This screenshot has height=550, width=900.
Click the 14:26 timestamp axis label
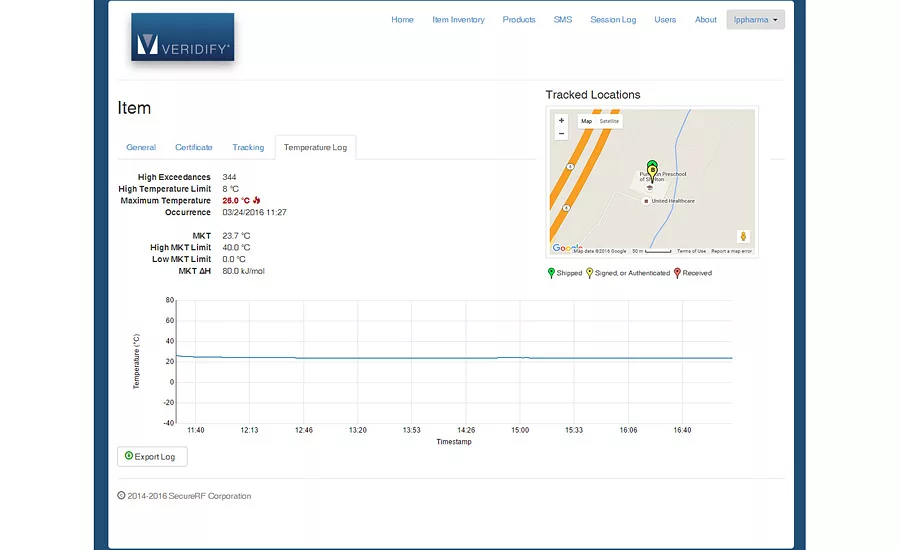click(466, 430)
